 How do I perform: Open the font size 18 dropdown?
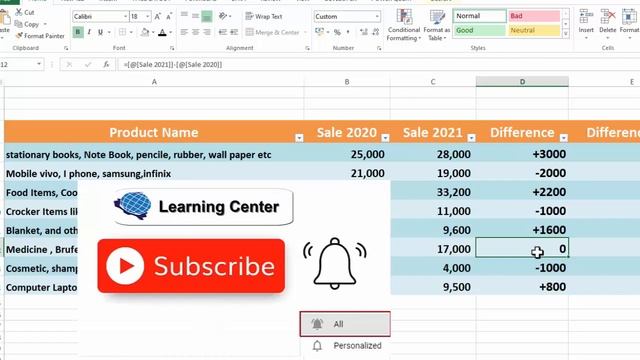pos(147,16)
